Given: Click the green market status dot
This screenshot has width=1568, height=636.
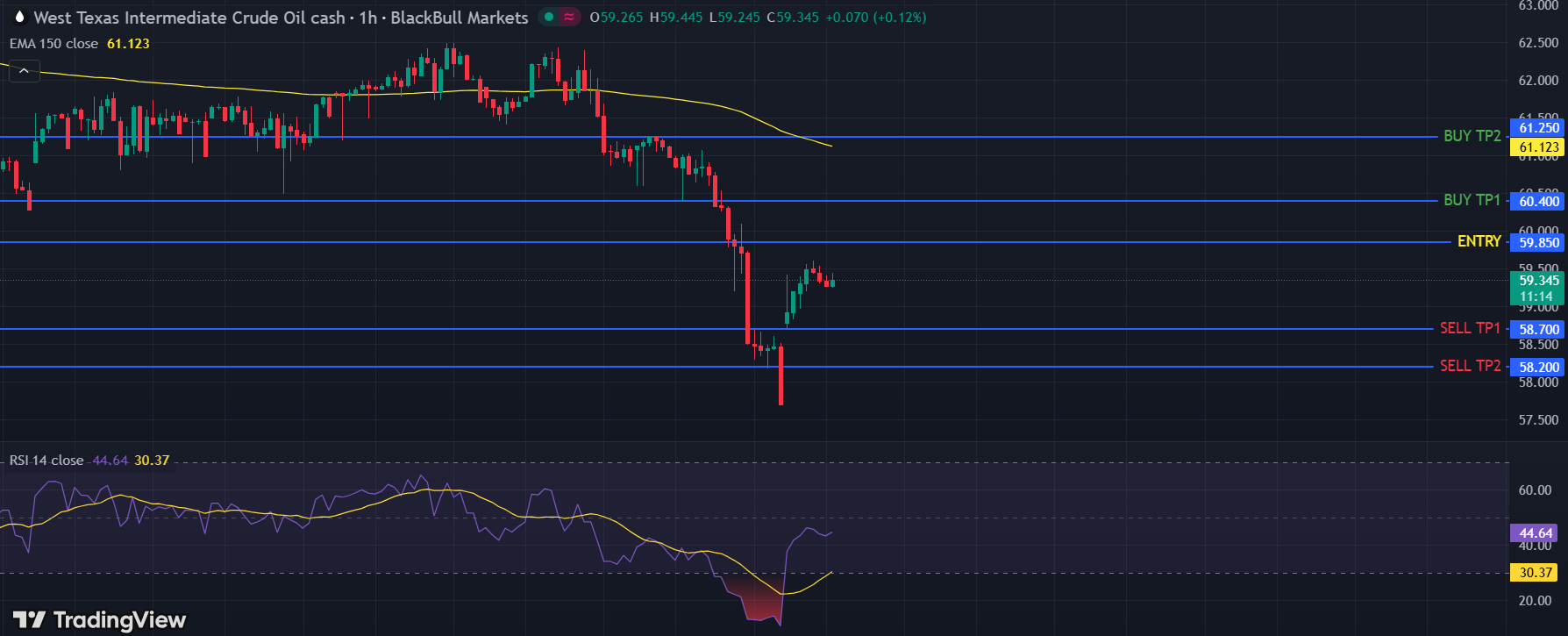Looking at the screenshot, I should (x=549, y=17).
